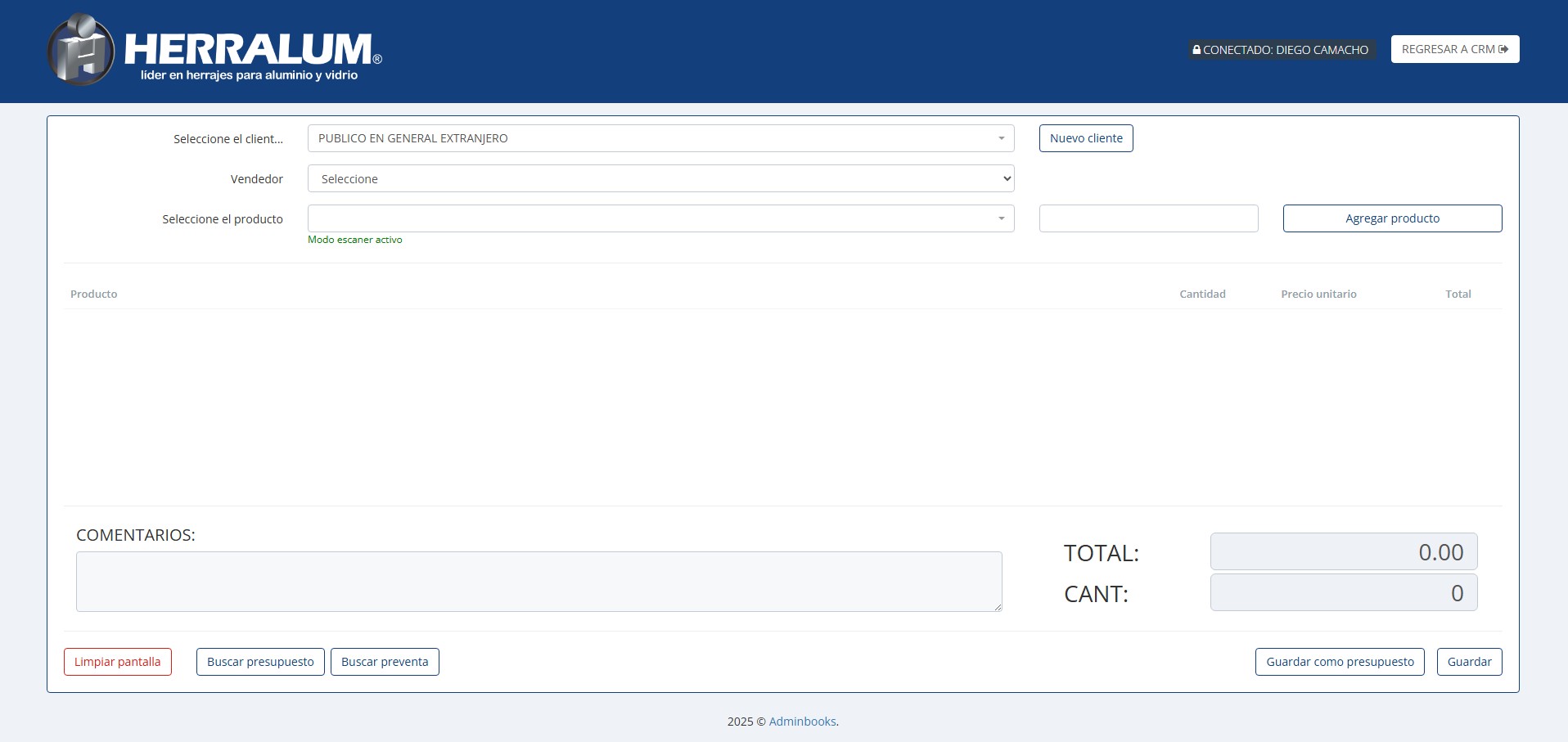The height and width of the screenshot is (742, 1568).
Task: Open the client selection dropdown
Action: point(660,138)
